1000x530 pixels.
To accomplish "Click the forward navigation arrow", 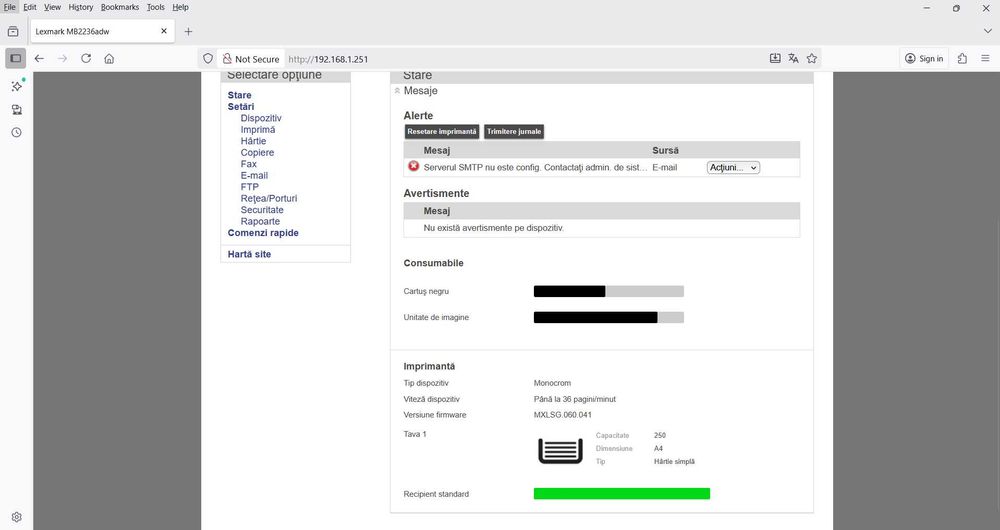I will tap(62, 59).
